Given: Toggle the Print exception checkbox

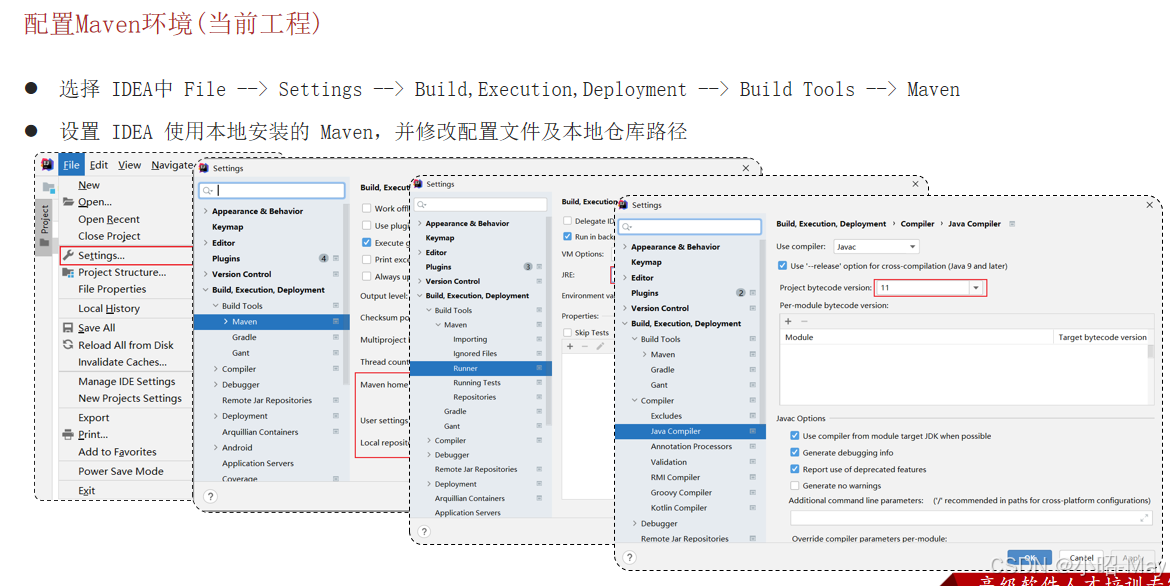Looking at the screenshot, I should pos(366,259).
